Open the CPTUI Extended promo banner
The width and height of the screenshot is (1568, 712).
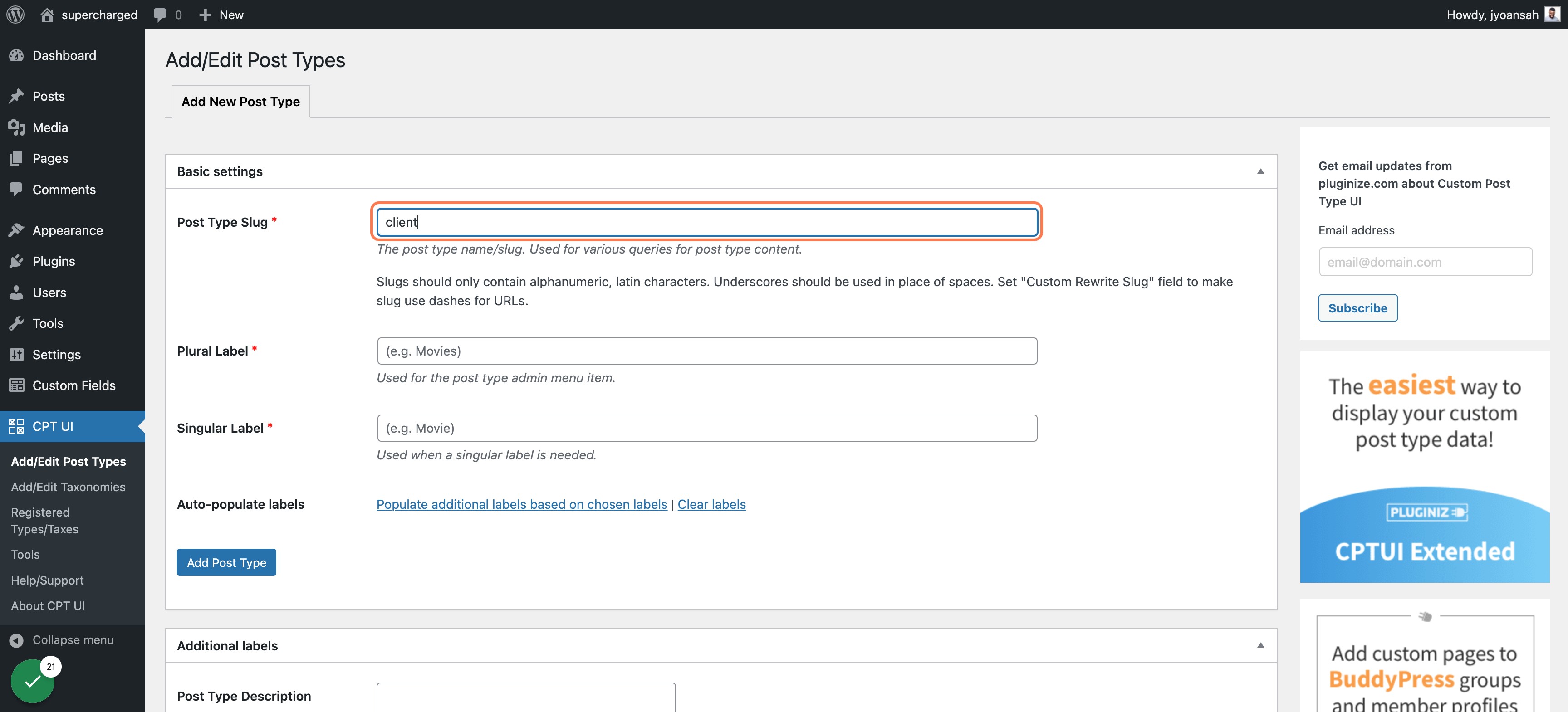pos(1424,468)
